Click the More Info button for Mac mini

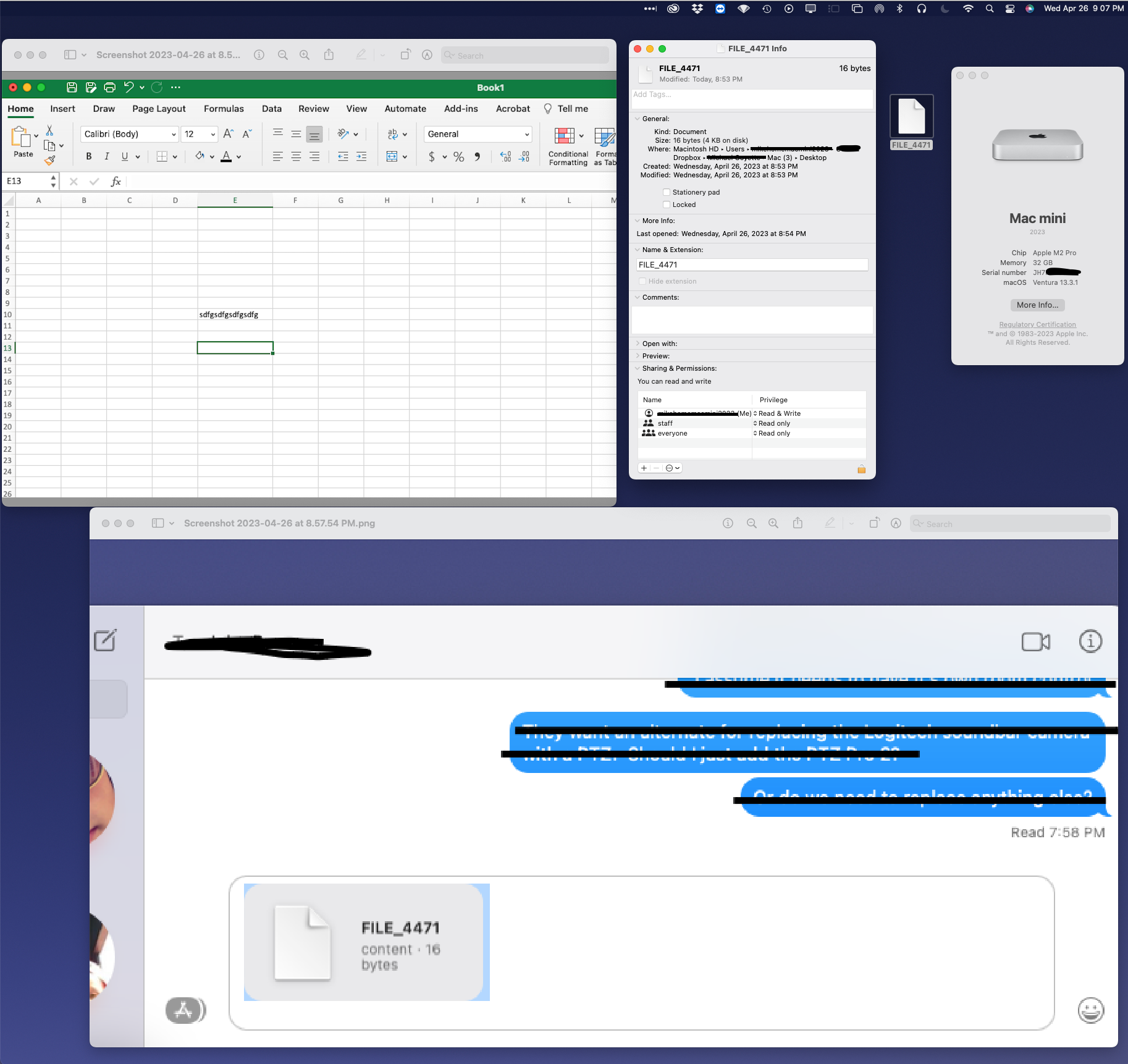point(1037,305)
